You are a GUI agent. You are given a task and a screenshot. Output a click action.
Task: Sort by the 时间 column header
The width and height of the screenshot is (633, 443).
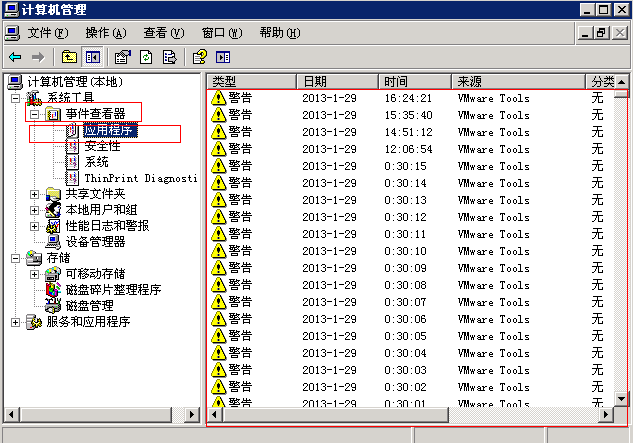point(415,82)
